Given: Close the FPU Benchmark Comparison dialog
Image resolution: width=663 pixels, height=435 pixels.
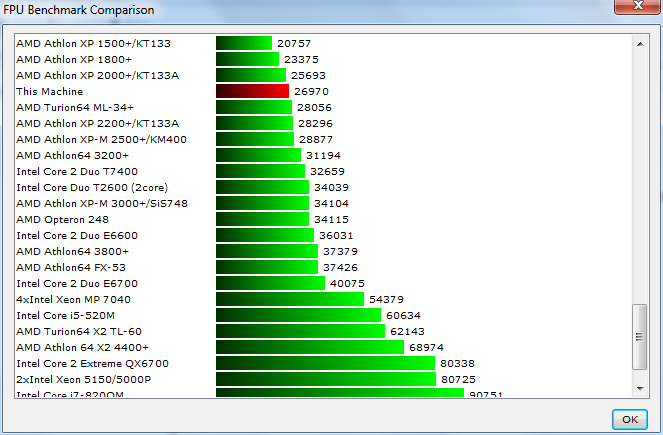Looking at the screenshot, I should click(638, 6).
